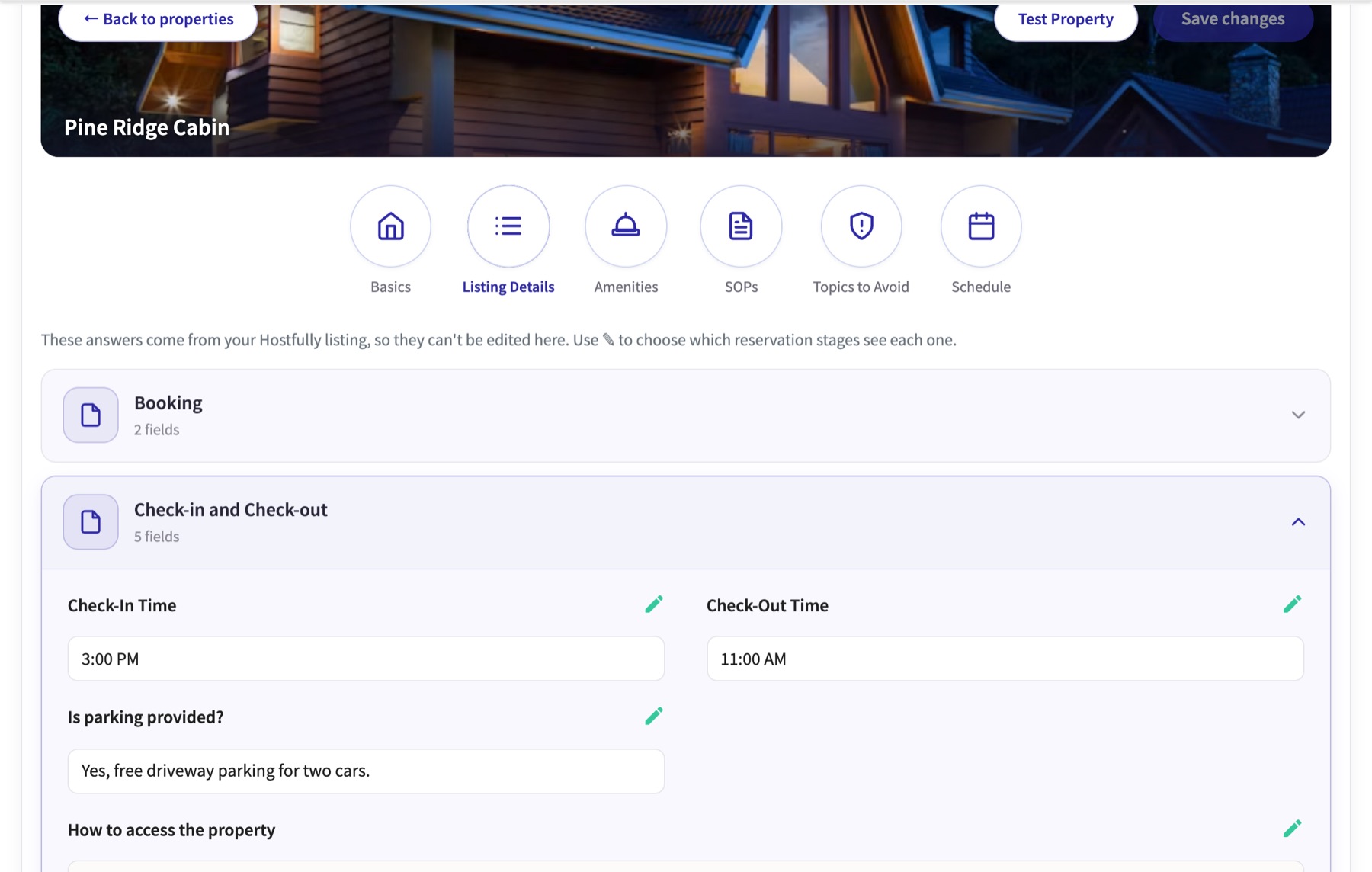Click the Pine Ridge Cabin title
This screenshot has width=1372, height=872.
[147, 127]
